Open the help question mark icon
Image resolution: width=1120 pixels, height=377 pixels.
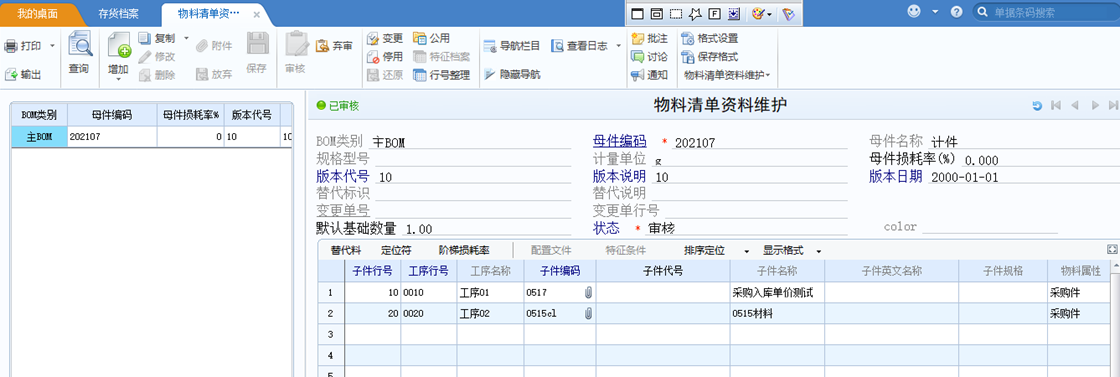coord(956,12)
